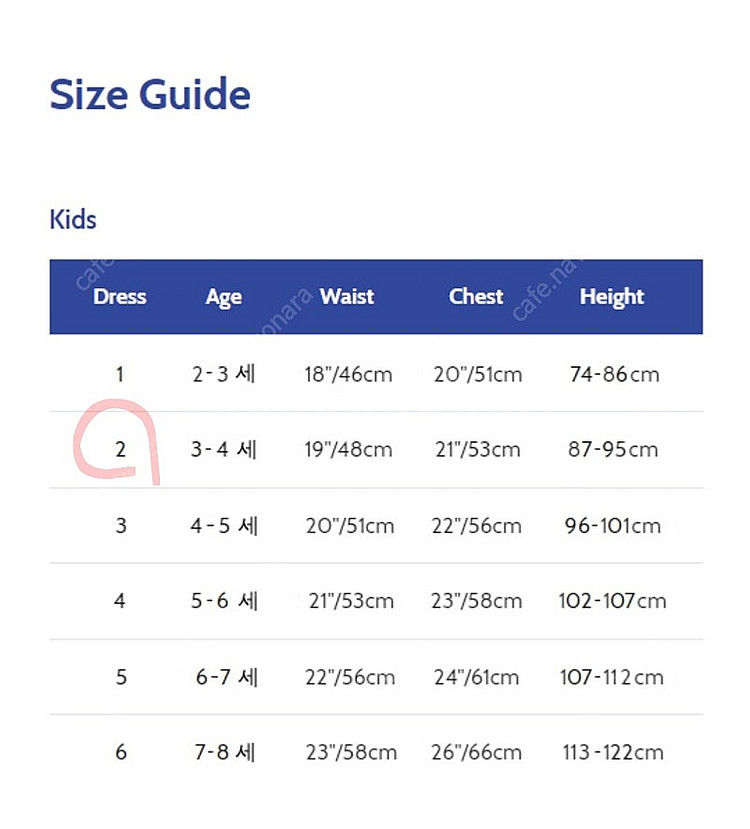Click waist value 19"/48cm

coord(348,449)
